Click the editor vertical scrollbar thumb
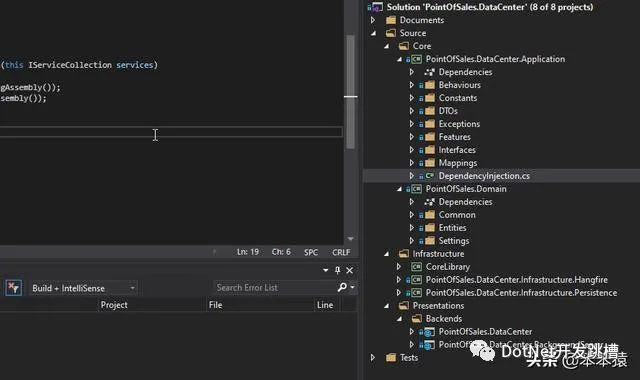This screenshot has height=380, width=640. pos(350,92)
